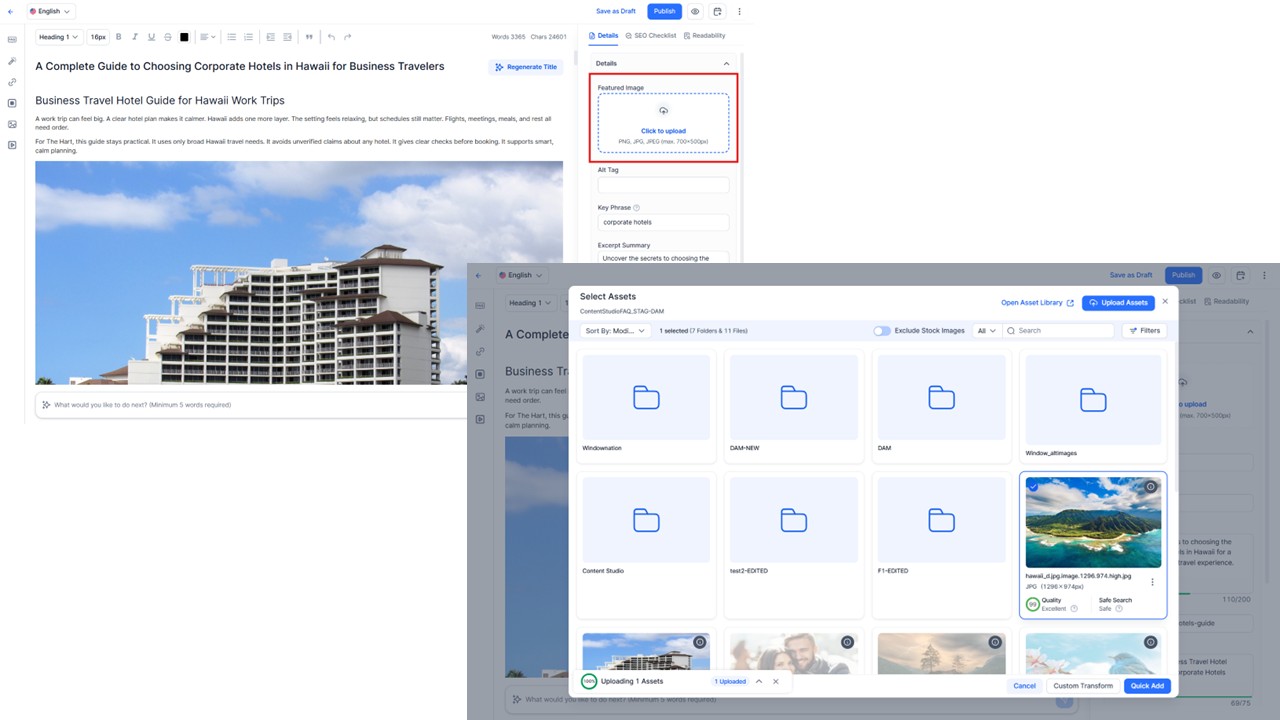Undo the last edit in the editor
The image size is (1280, 720).
pyautogui.click(x=331, y=37)
